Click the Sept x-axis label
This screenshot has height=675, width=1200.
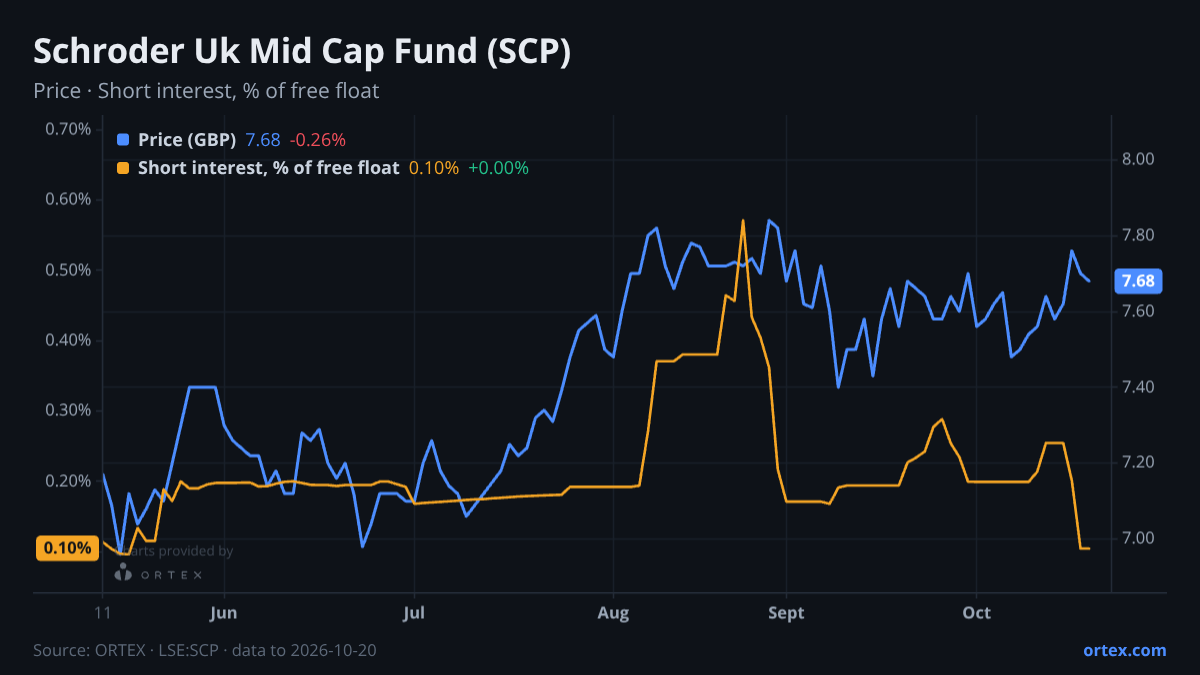click(x=787, y=612)
